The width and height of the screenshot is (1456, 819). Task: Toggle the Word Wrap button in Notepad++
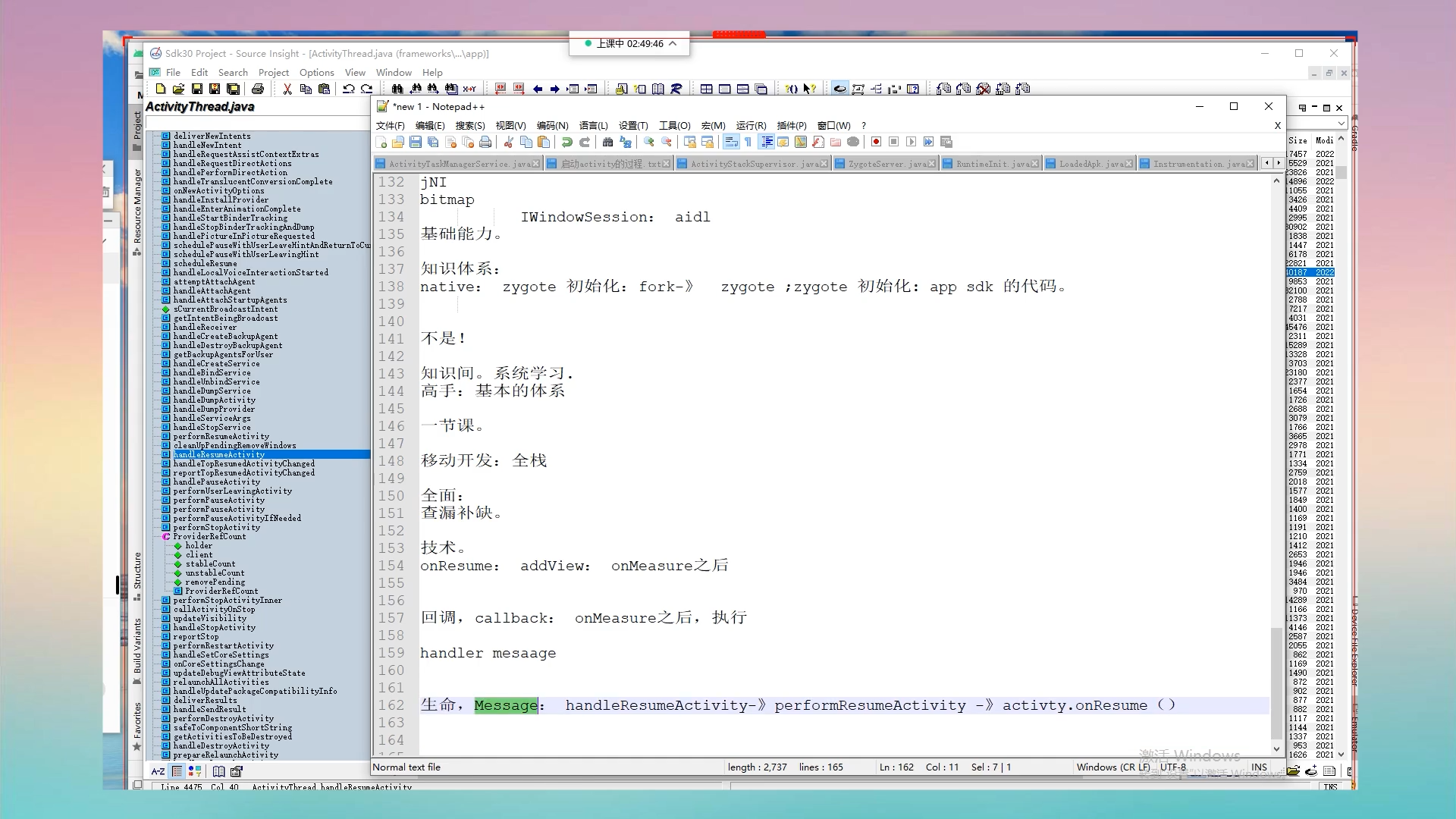coord(731,142)
